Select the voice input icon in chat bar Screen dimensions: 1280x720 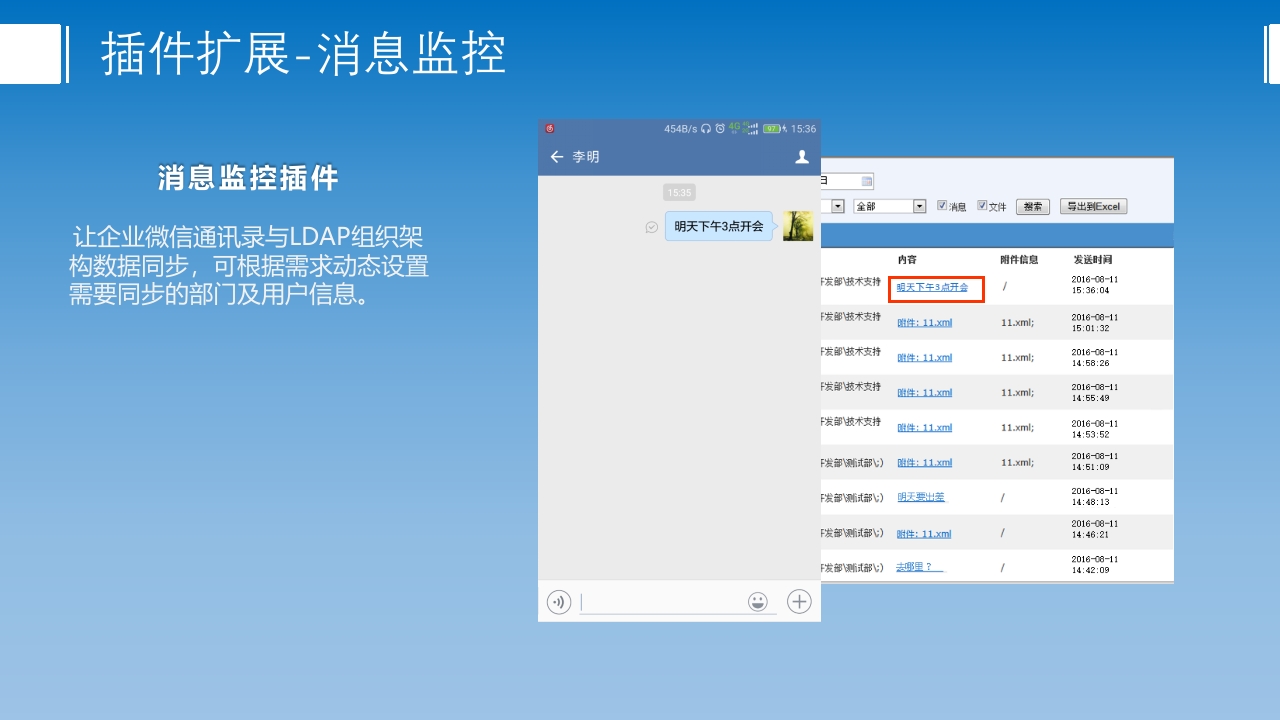pos(558,601)
